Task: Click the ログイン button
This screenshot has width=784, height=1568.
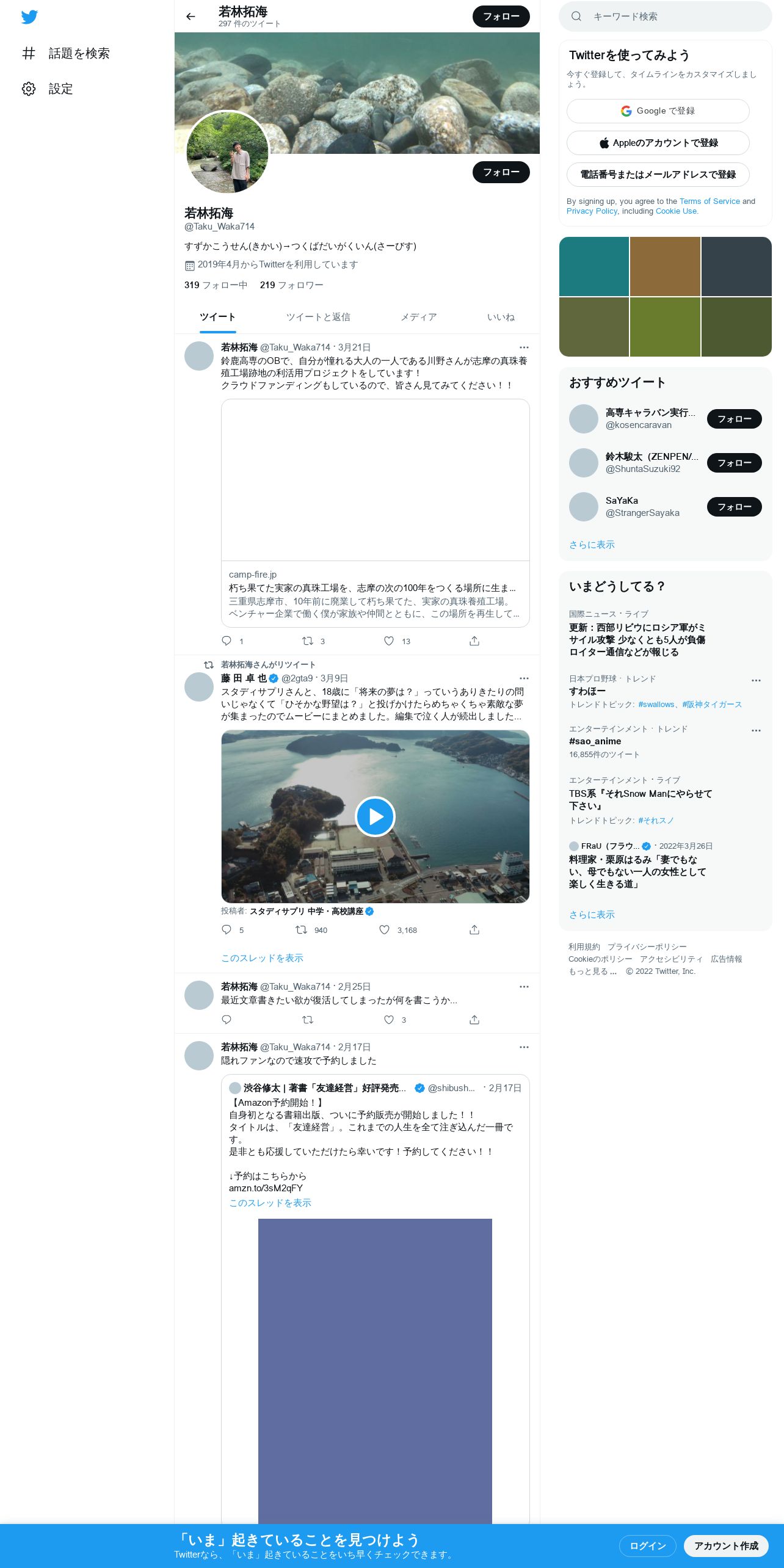Action: 647,1546
